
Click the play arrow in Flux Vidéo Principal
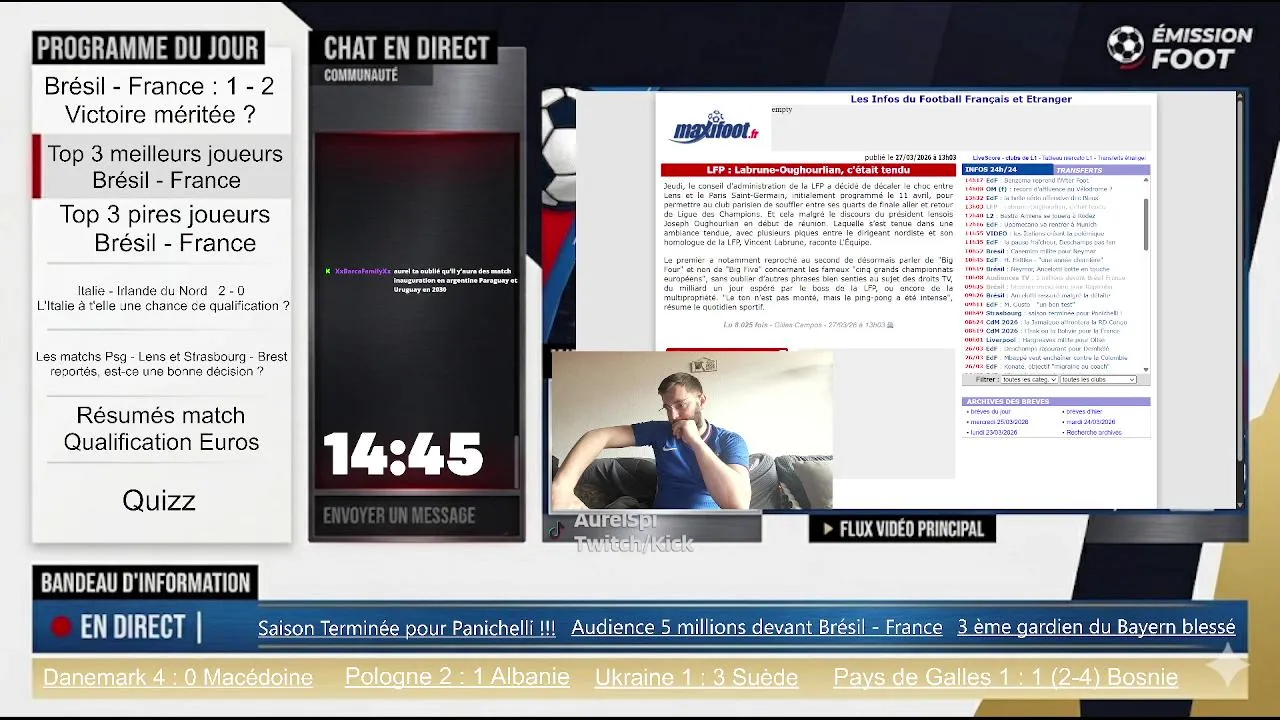pos(827,529)
